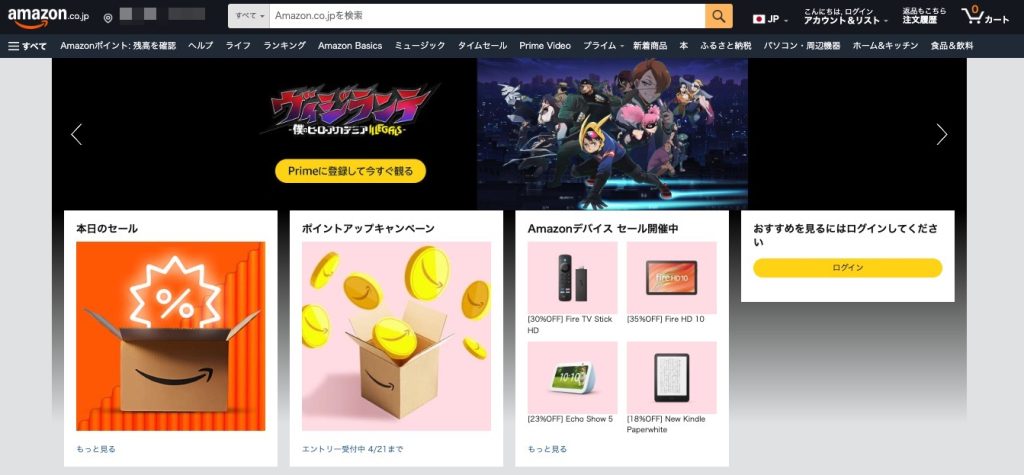1024x475 pixels.
Task: Open the ランキング menu item
Action: [285, 46]
